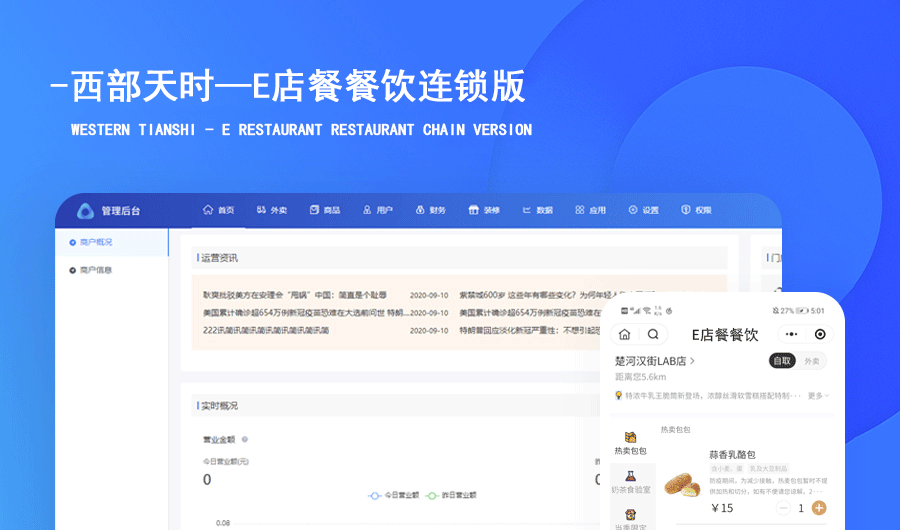Select the 外卖 delivery icon in top nav
This screenshot has width=900, height=530.
[x=261, y=210]
